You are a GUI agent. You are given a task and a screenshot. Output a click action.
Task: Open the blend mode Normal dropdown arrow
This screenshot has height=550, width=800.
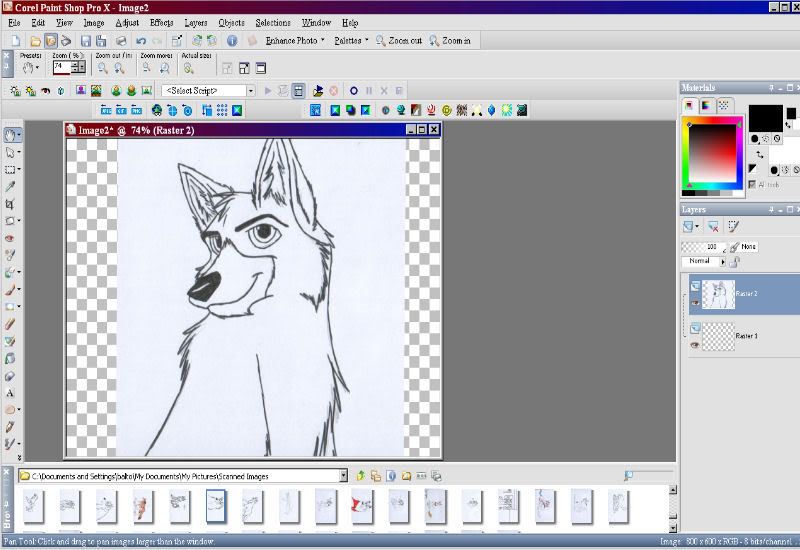coord(722,262)
